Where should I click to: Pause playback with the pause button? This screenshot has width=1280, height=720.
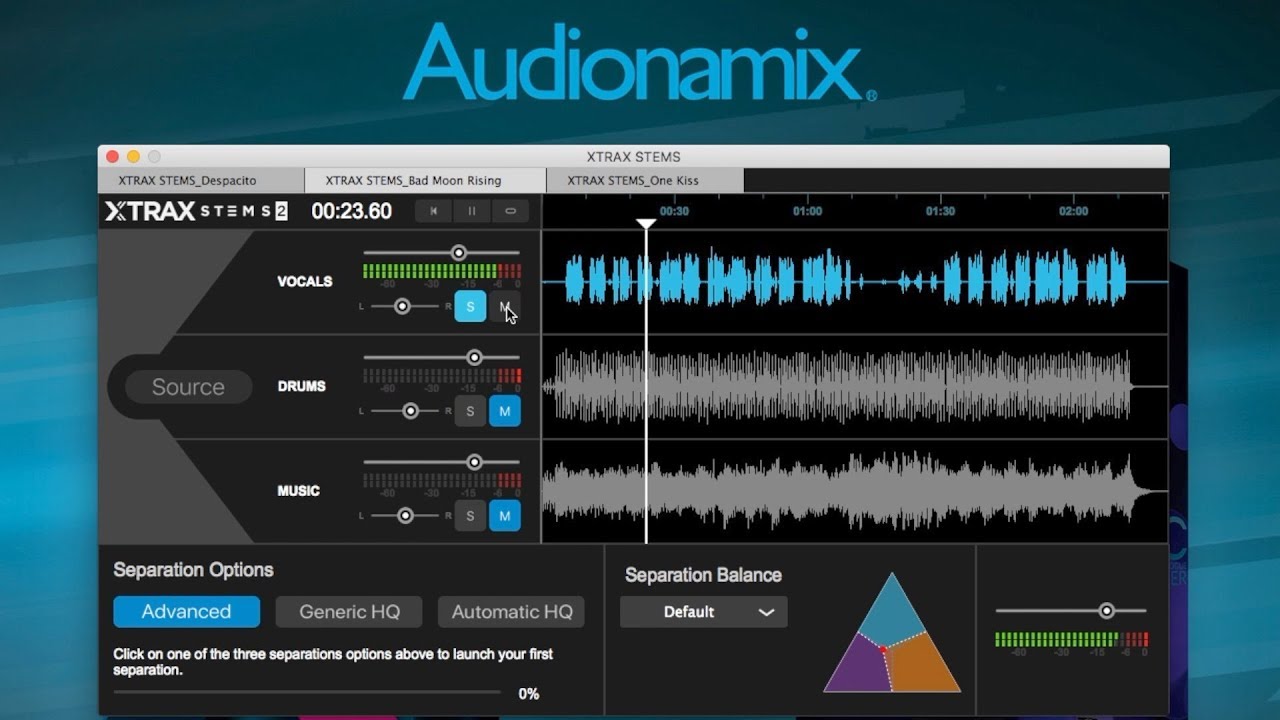click(472, 211)
